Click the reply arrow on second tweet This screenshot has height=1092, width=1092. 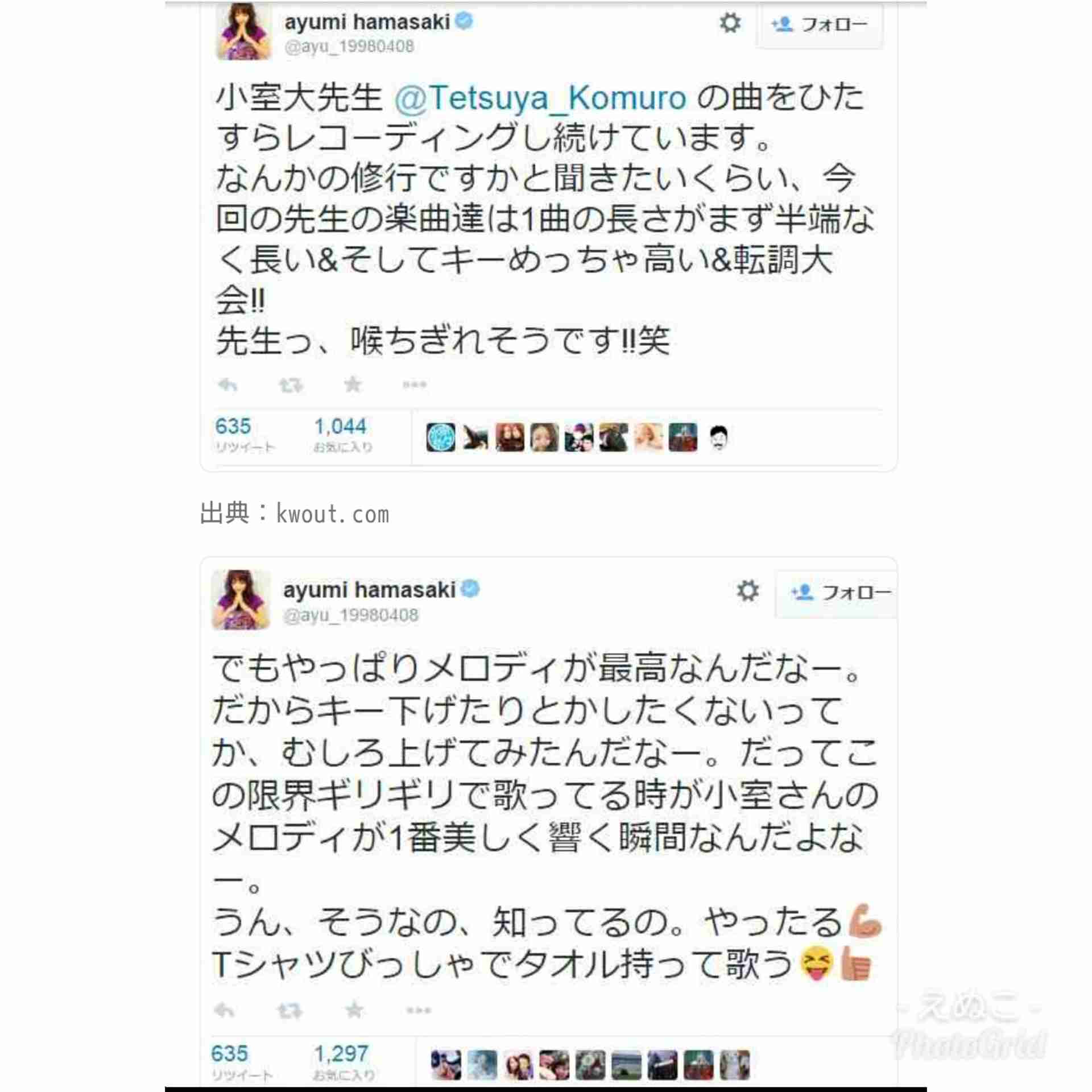pyautogui.click(x=224, y=1011)
